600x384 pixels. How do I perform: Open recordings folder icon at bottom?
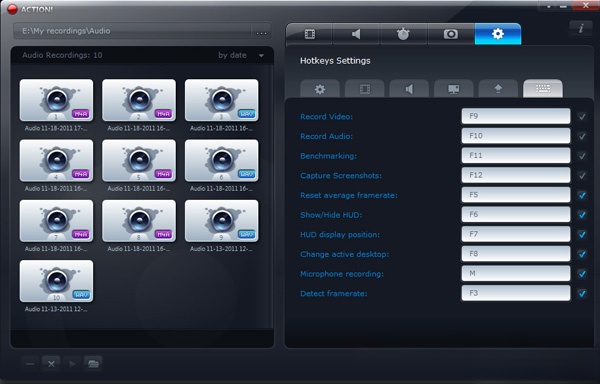(x=93, y=364)
